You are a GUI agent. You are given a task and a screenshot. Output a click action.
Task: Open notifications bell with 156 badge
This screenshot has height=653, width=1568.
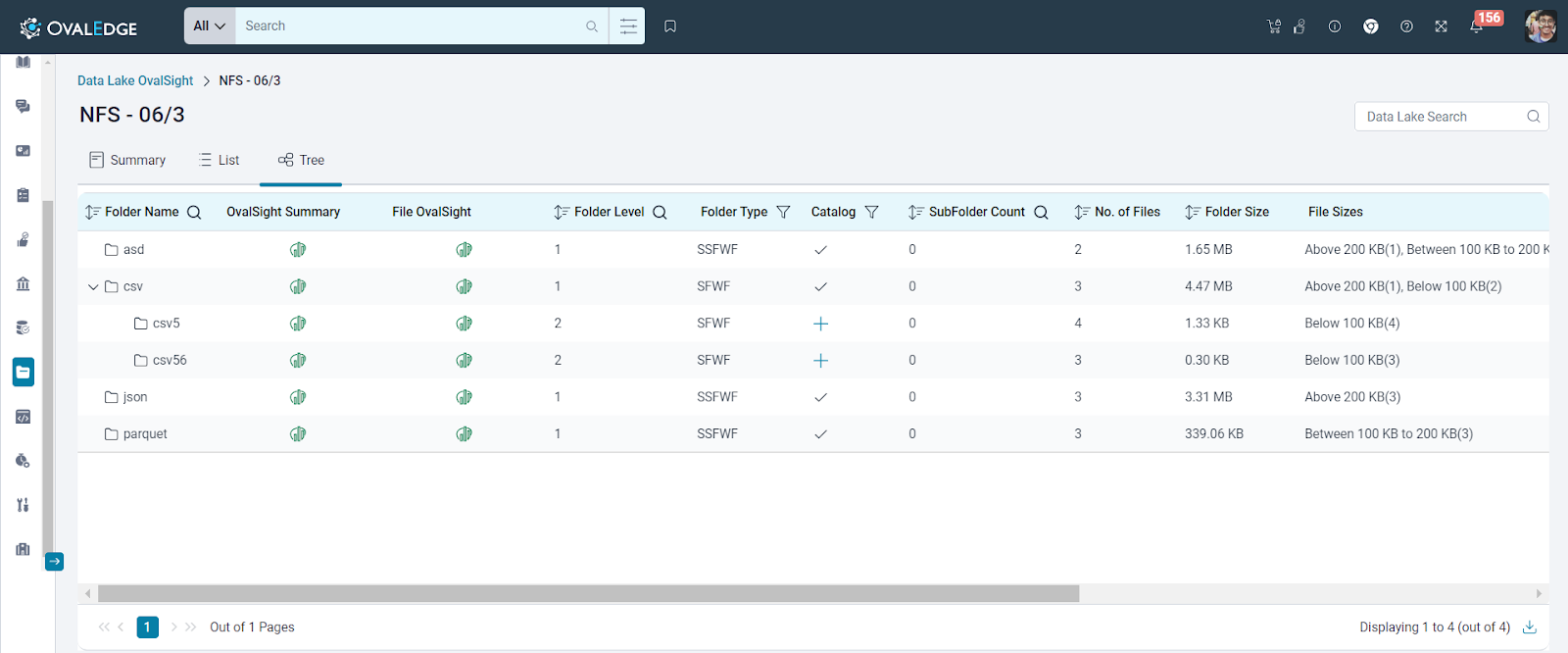(x=1477, y=26)
